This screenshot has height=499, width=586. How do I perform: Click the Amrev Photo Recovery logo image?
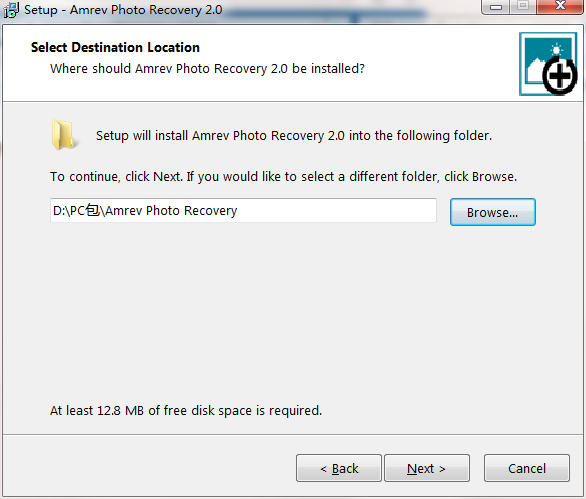pyautogui.click(x=548, y=64)
